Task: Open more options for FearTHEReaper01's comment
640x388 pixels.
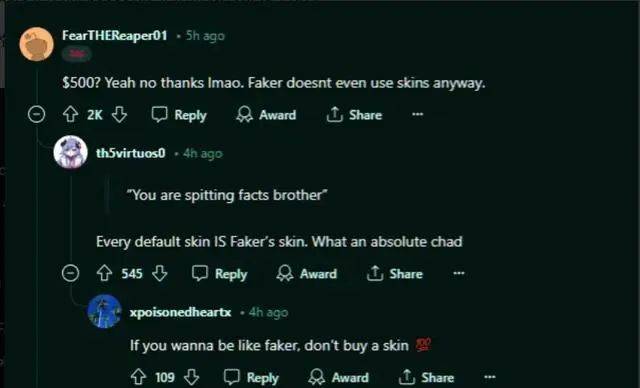Action: pyautogui.click(x=417, y=115)
